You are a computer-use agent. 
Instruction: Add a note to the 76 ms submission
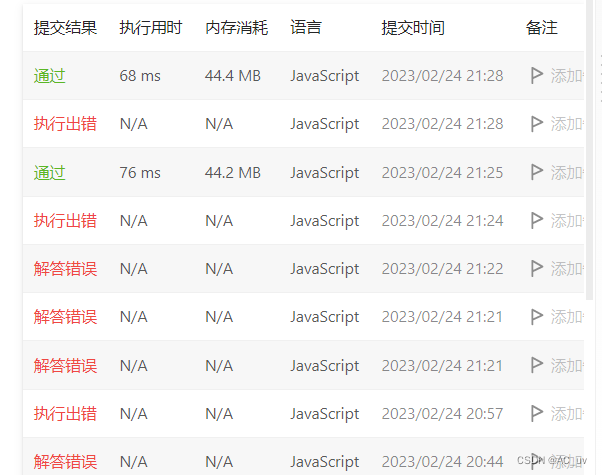(567, 172)
